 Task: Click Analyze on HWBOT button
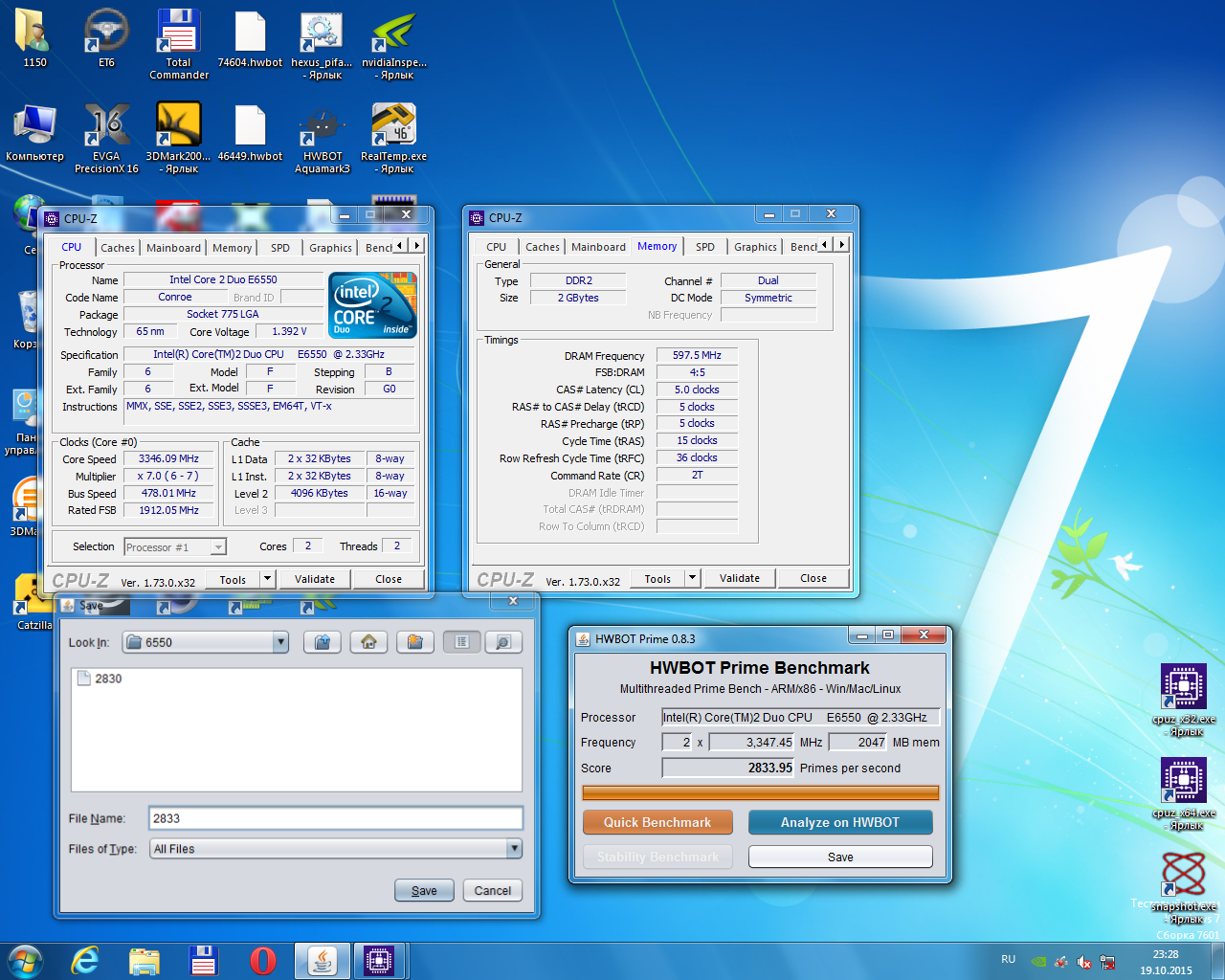pyautogui.click(x=840, y=822)
